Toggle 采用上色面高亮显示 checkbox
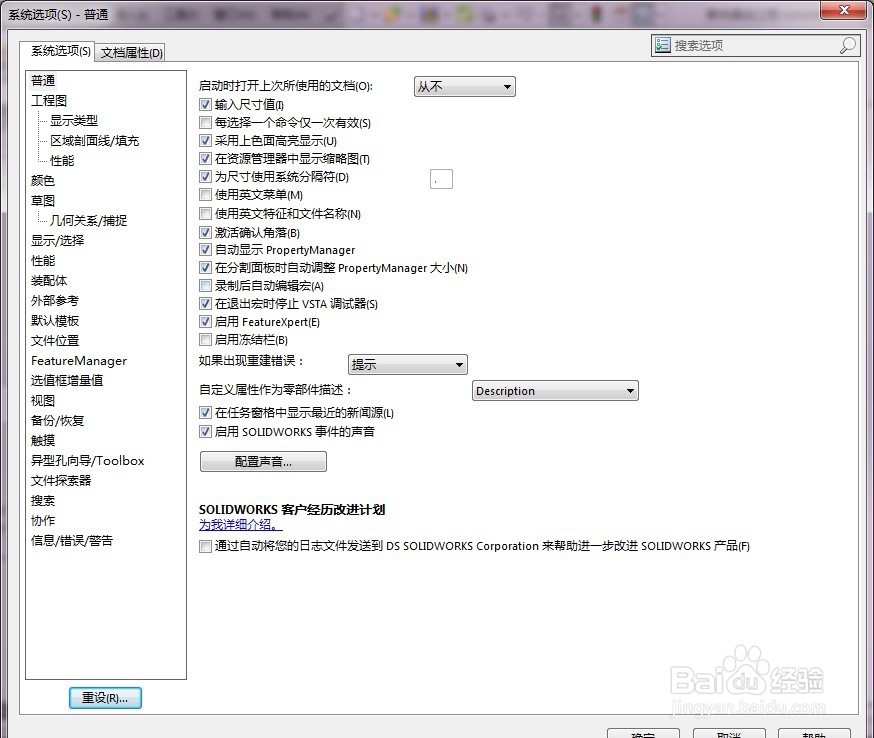This screenshot has width=874, height=738. (x=205, y=140)
